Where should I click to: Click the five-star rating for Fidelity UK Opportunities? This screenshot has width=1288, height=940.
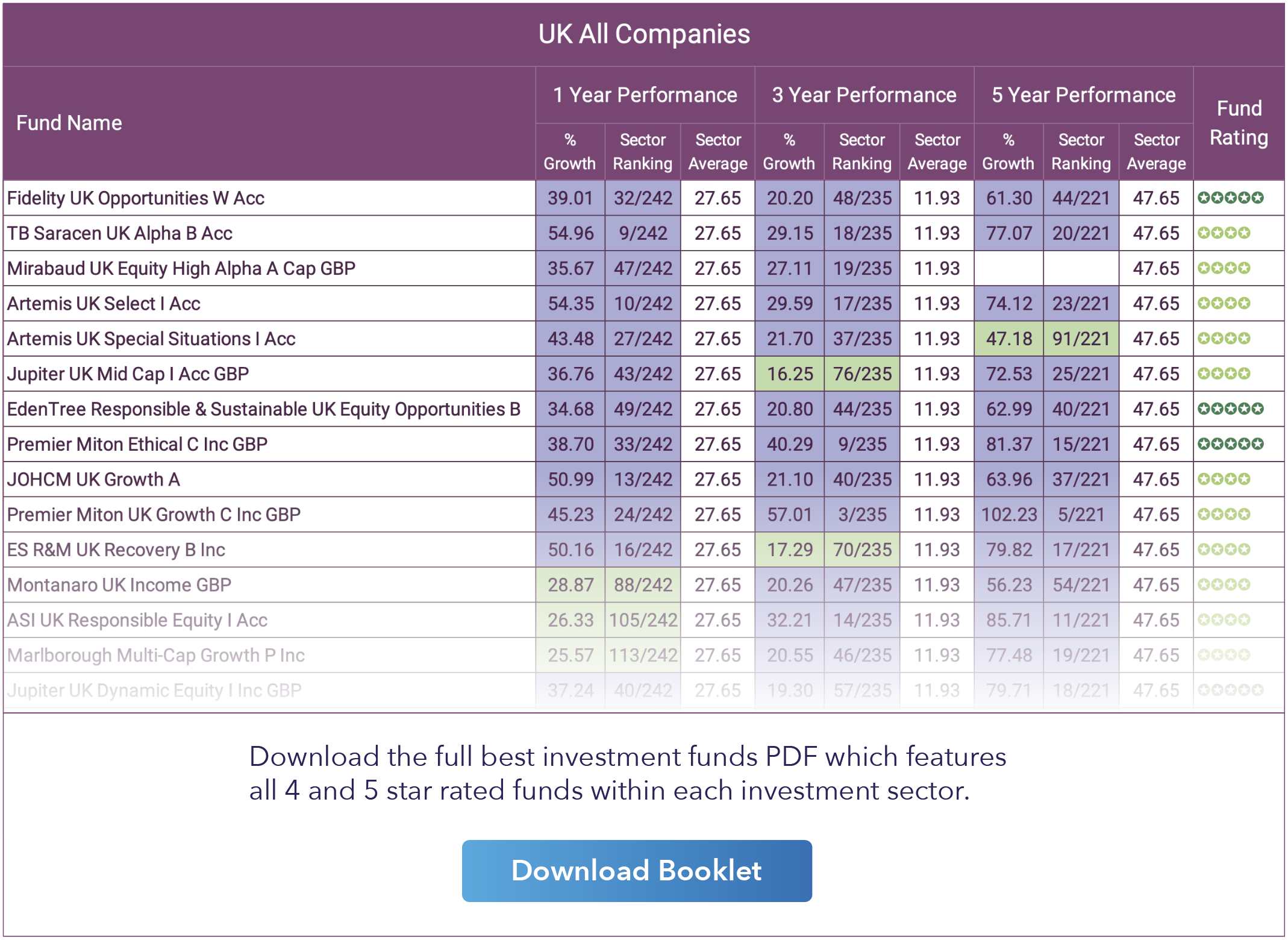coord(1230,198)
